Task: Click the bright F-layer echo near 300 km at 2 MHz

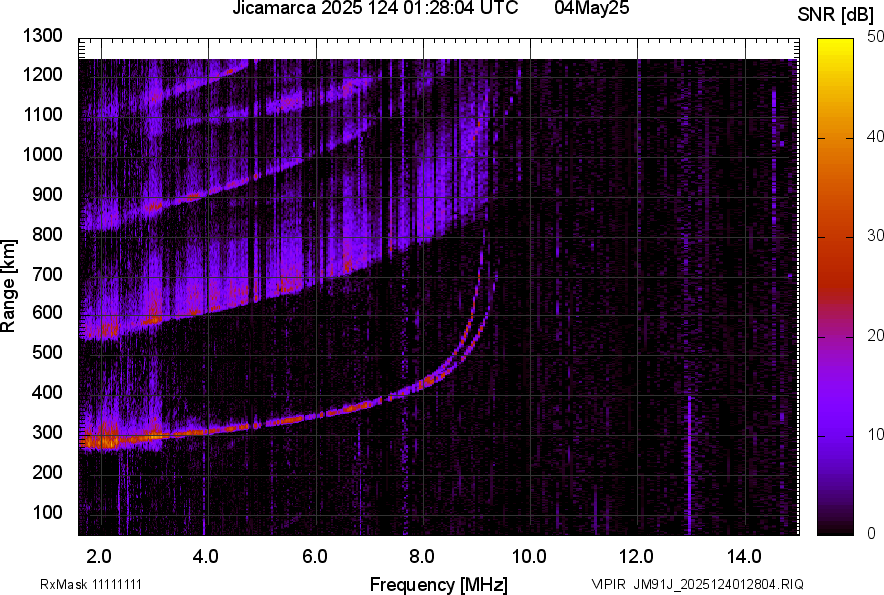Action: [103, 439]
